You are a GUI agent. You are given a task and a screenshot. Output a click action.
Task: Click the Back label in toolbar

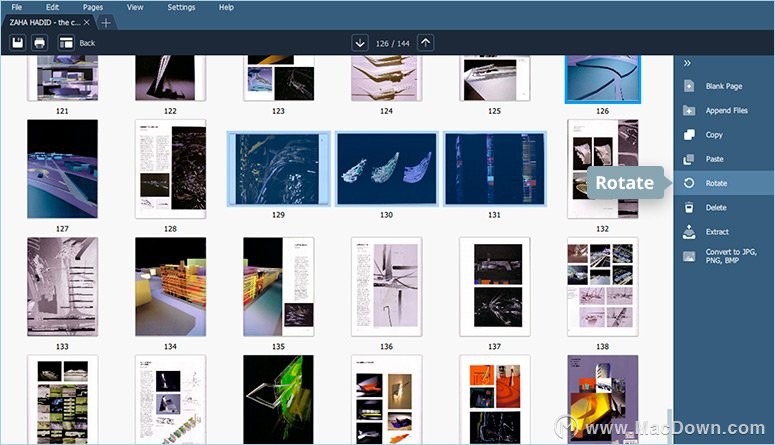pos(87,43)
